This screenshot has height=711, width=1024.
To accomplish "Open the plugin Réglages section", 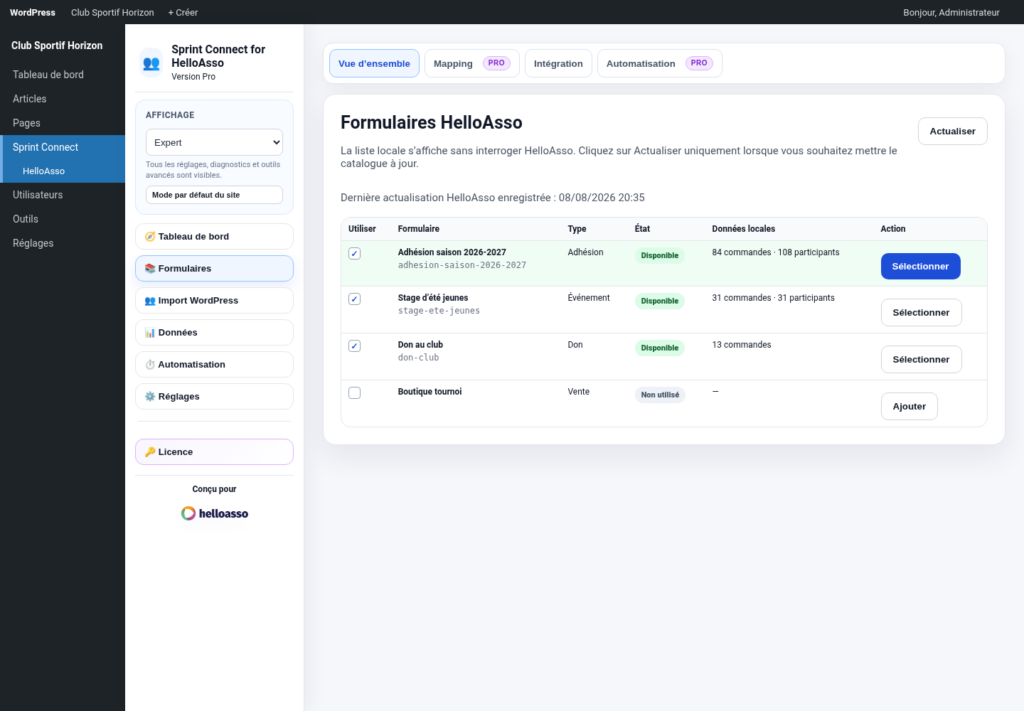I will pyautogui.click(x=214, y=396).
